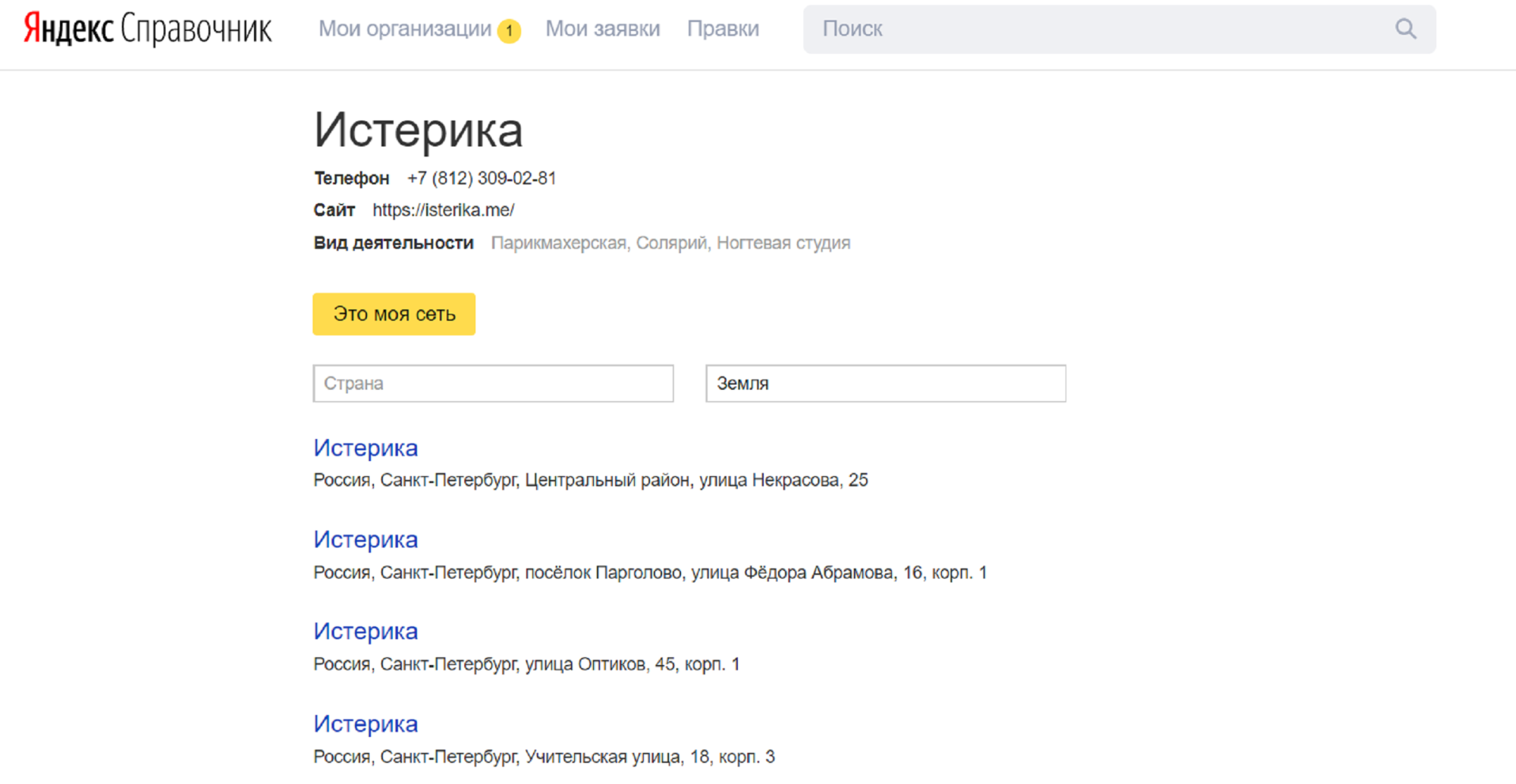Click the Земля input field

coord(886,383)
